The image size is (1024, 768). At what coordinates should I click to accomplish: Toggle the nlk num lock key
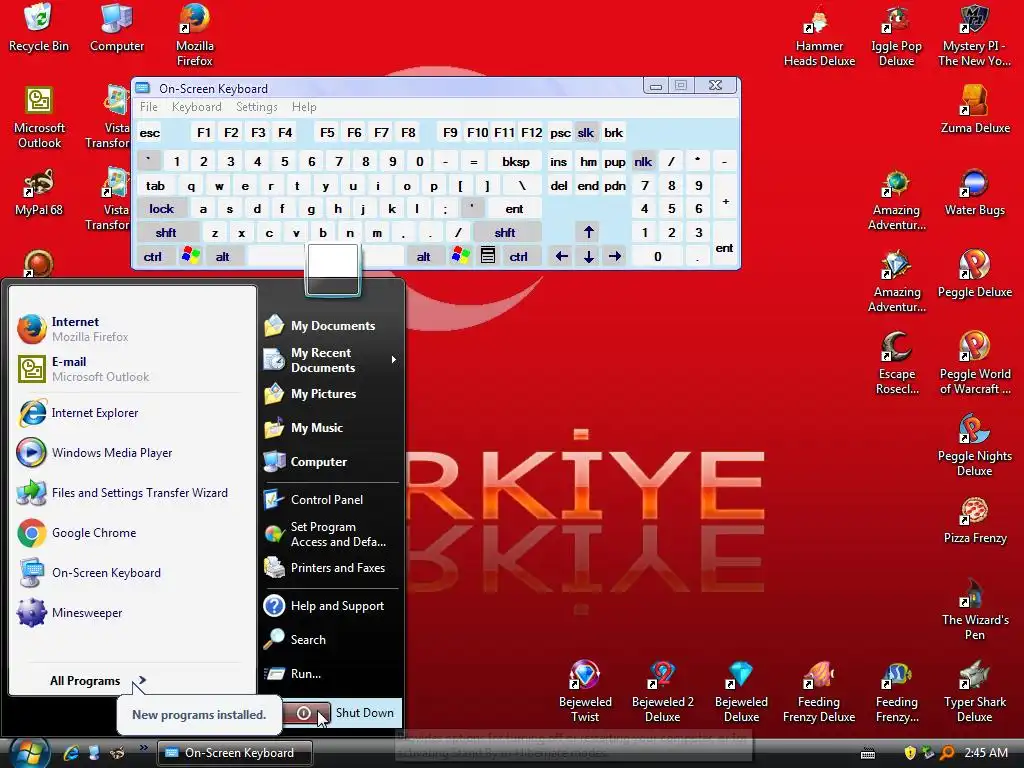643,162
